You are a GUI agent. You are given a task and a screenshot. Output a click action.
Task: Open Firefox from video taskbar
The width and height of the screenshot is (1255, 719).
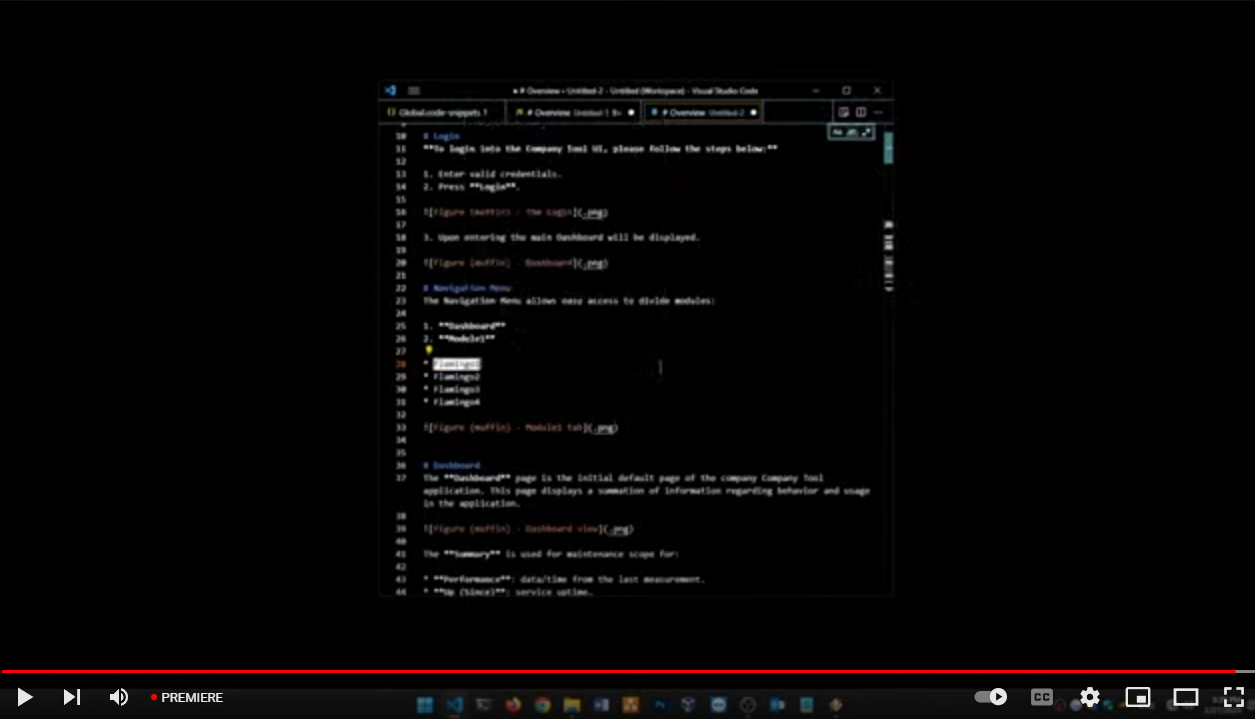pos(513,705)
